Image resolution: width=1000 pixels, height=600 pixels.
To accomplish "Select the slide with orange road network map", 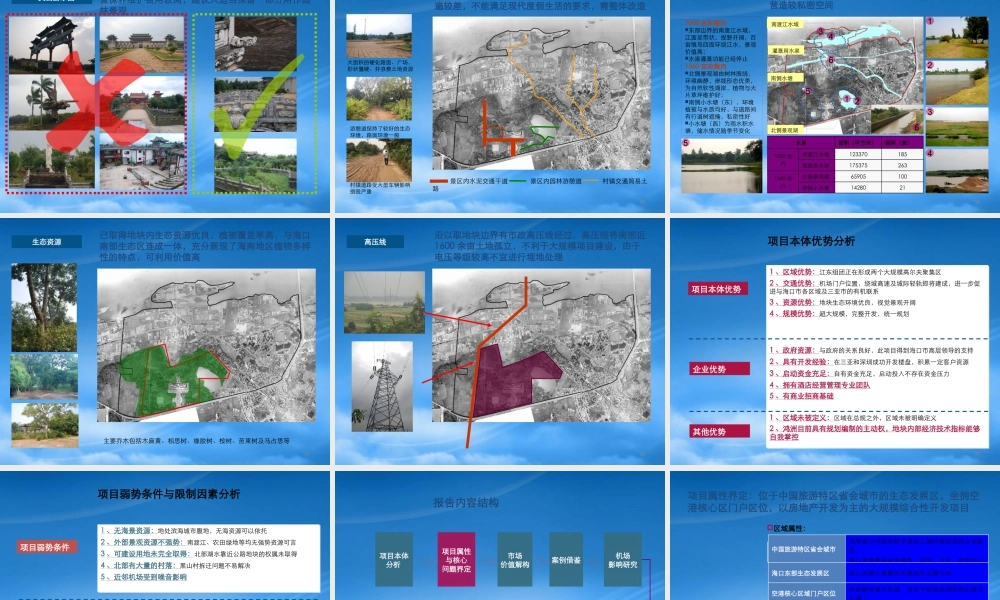I will pos(500,106).
